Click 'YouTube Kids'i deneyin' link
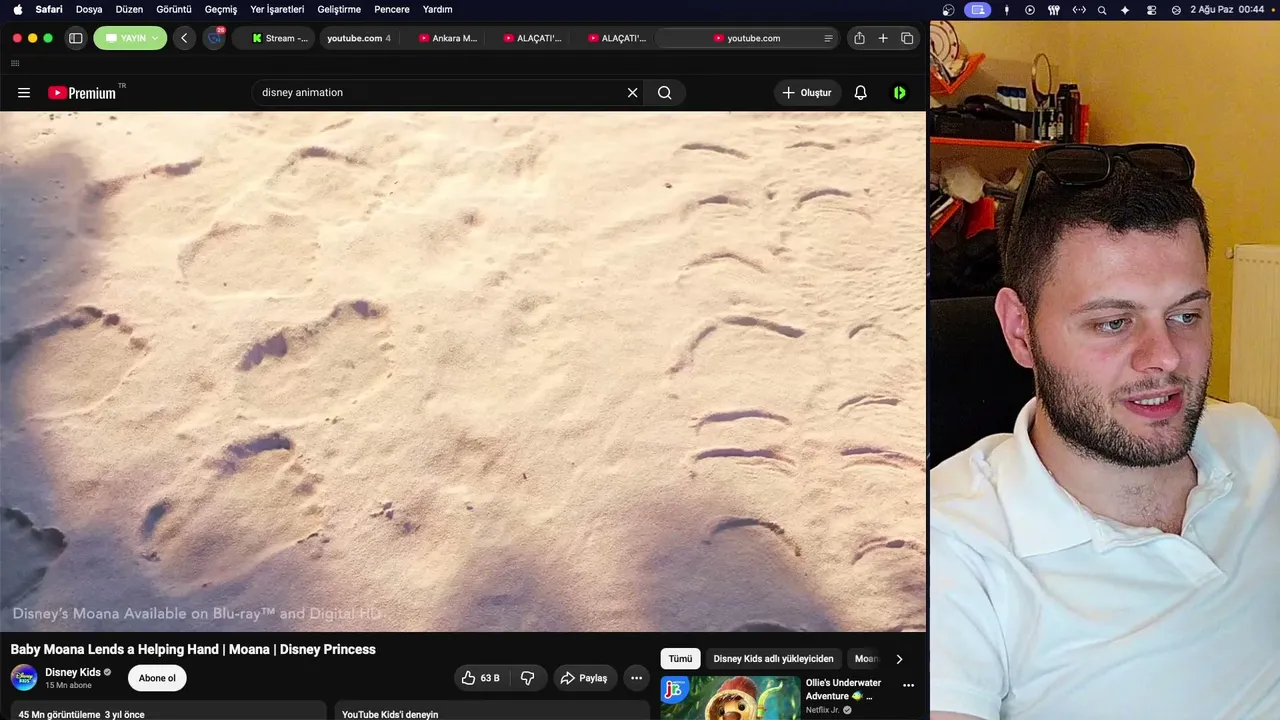Screen dimensions: 1280x720 point(390,714)
